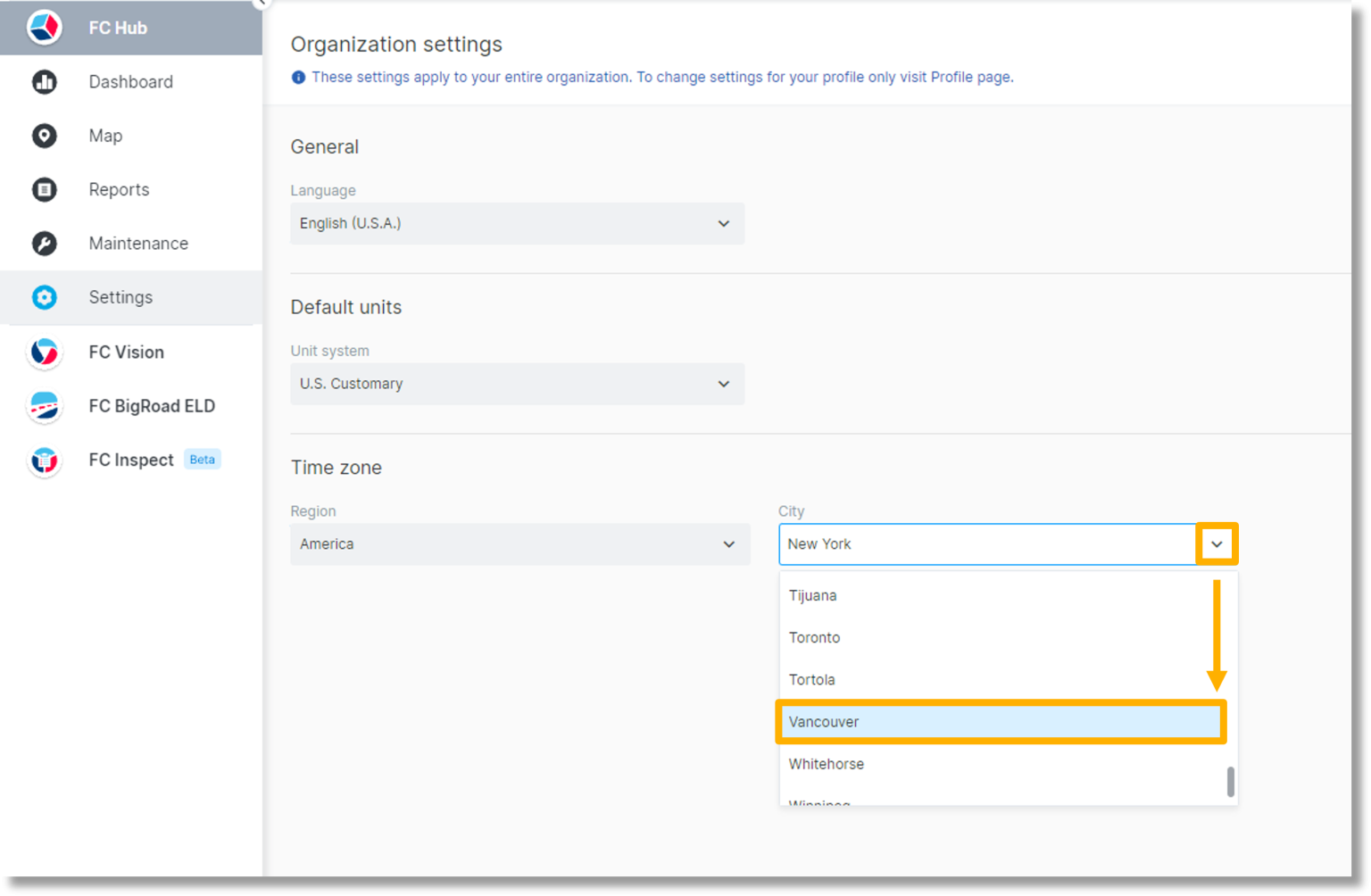Click the blue info icon by the notice
The height and width of the screenshot is (896, 1371).
click(x=298, y=78)
